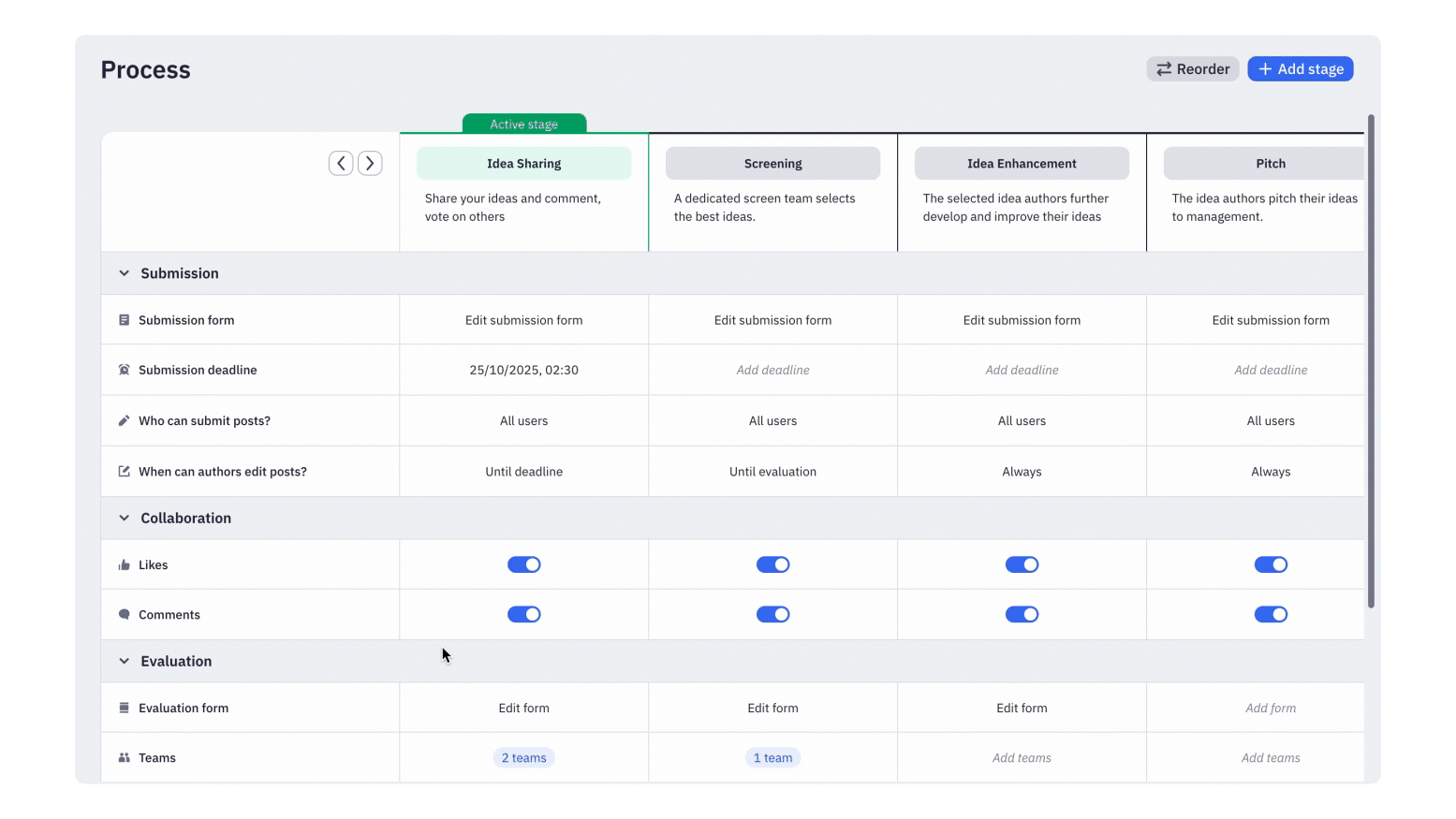
Task: Click the alarm icon beside Submission deadline
Action: [x=125, y=369]
